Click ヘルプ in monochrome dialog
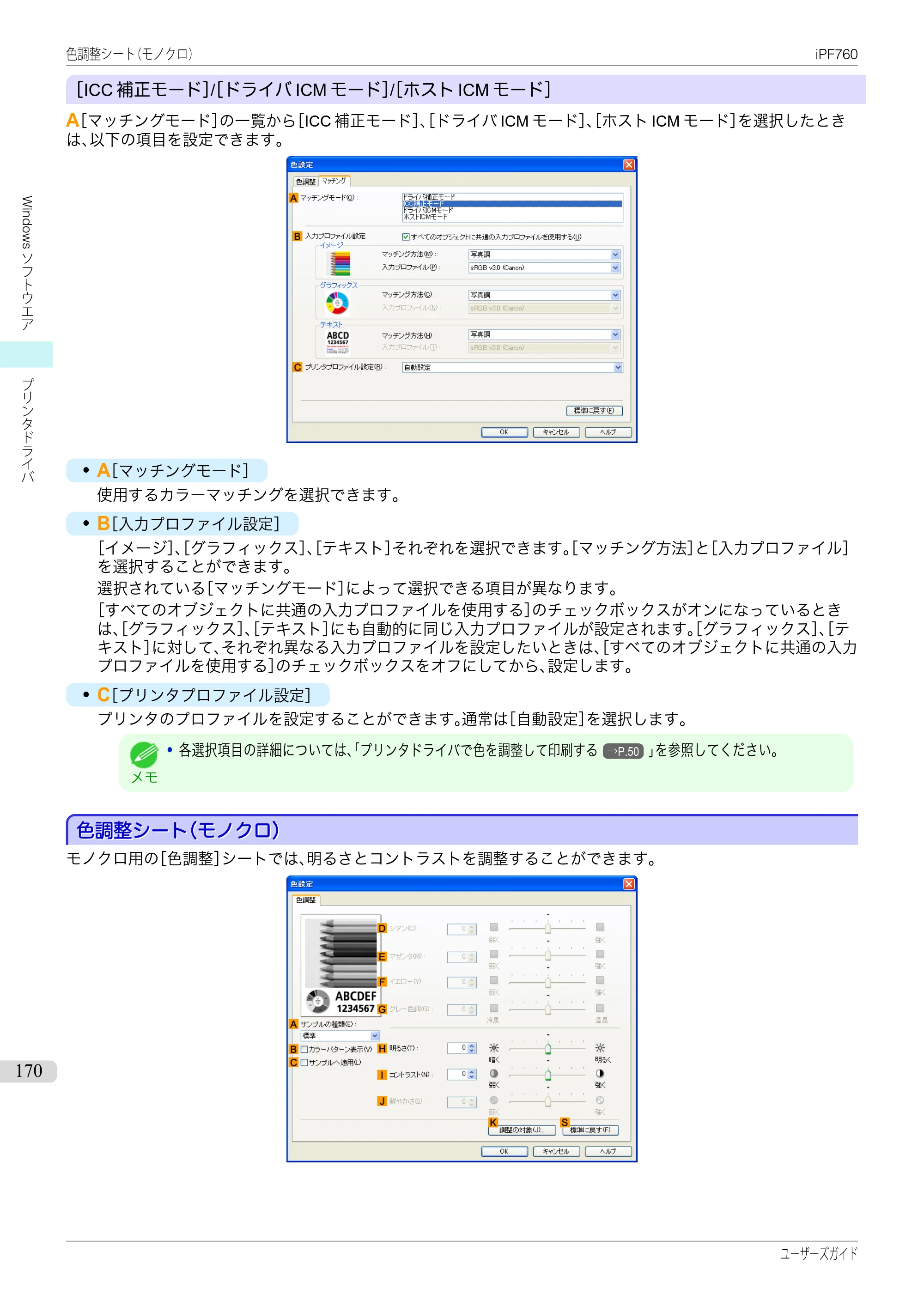Image resolution: width=924 pixels, height=1307 pixels. pos(608,1152)
